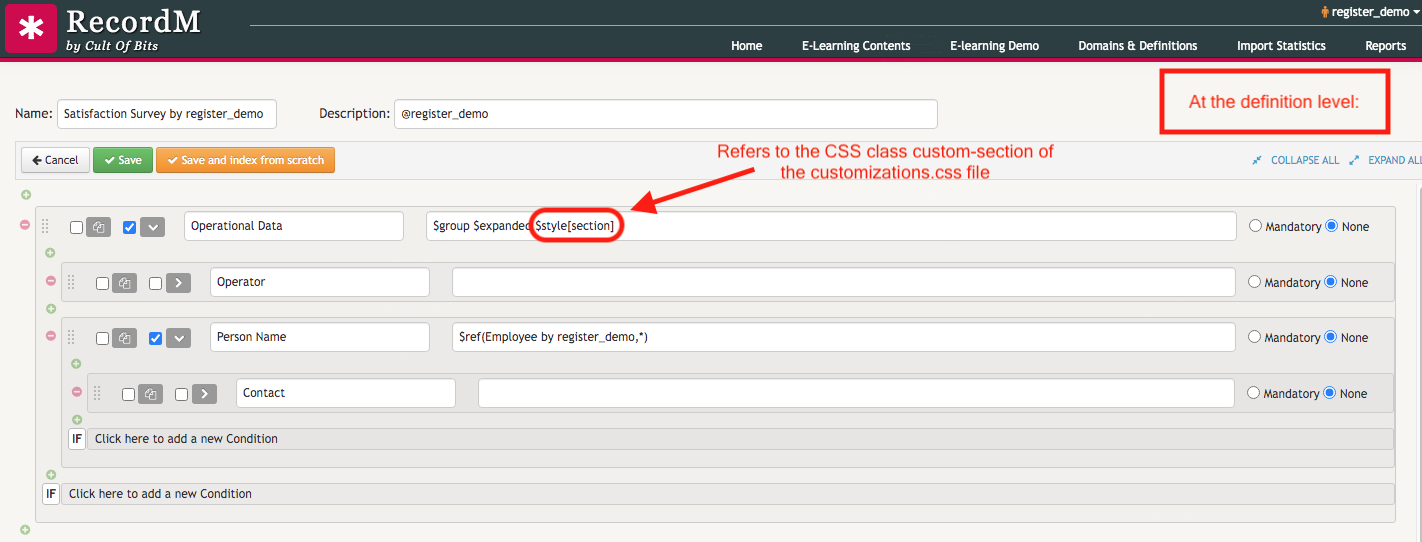The width and height of the screenshot is (1422, 542).
Task: Edit the Operational Data name field
Action: (294, 226)
